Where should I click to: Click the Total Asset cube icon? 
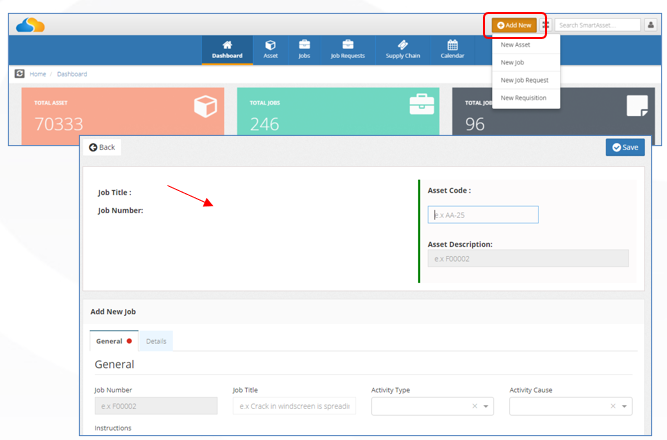point(205,106)
